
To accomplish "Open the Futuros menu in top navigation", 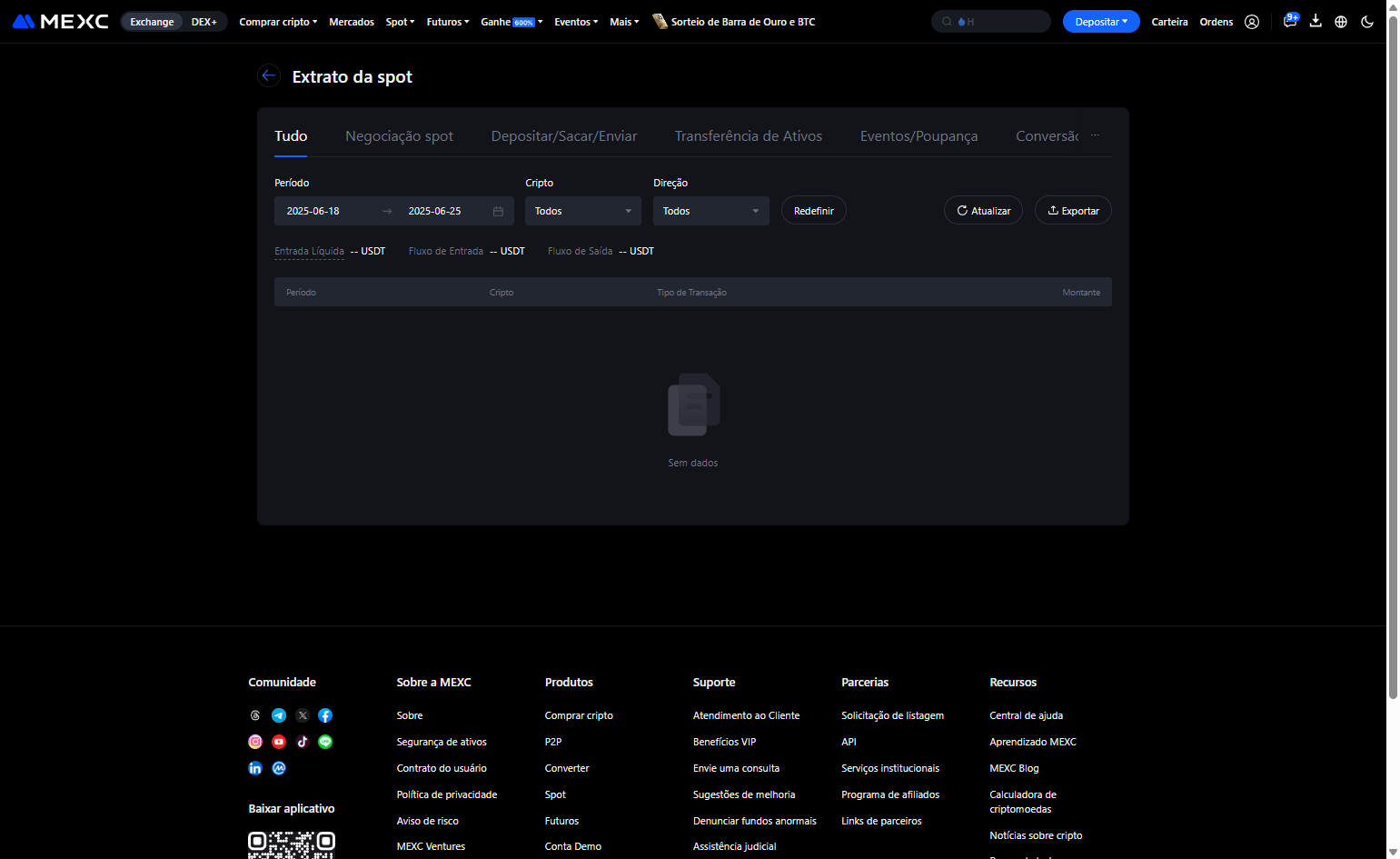I will click(x=448, y=22).
